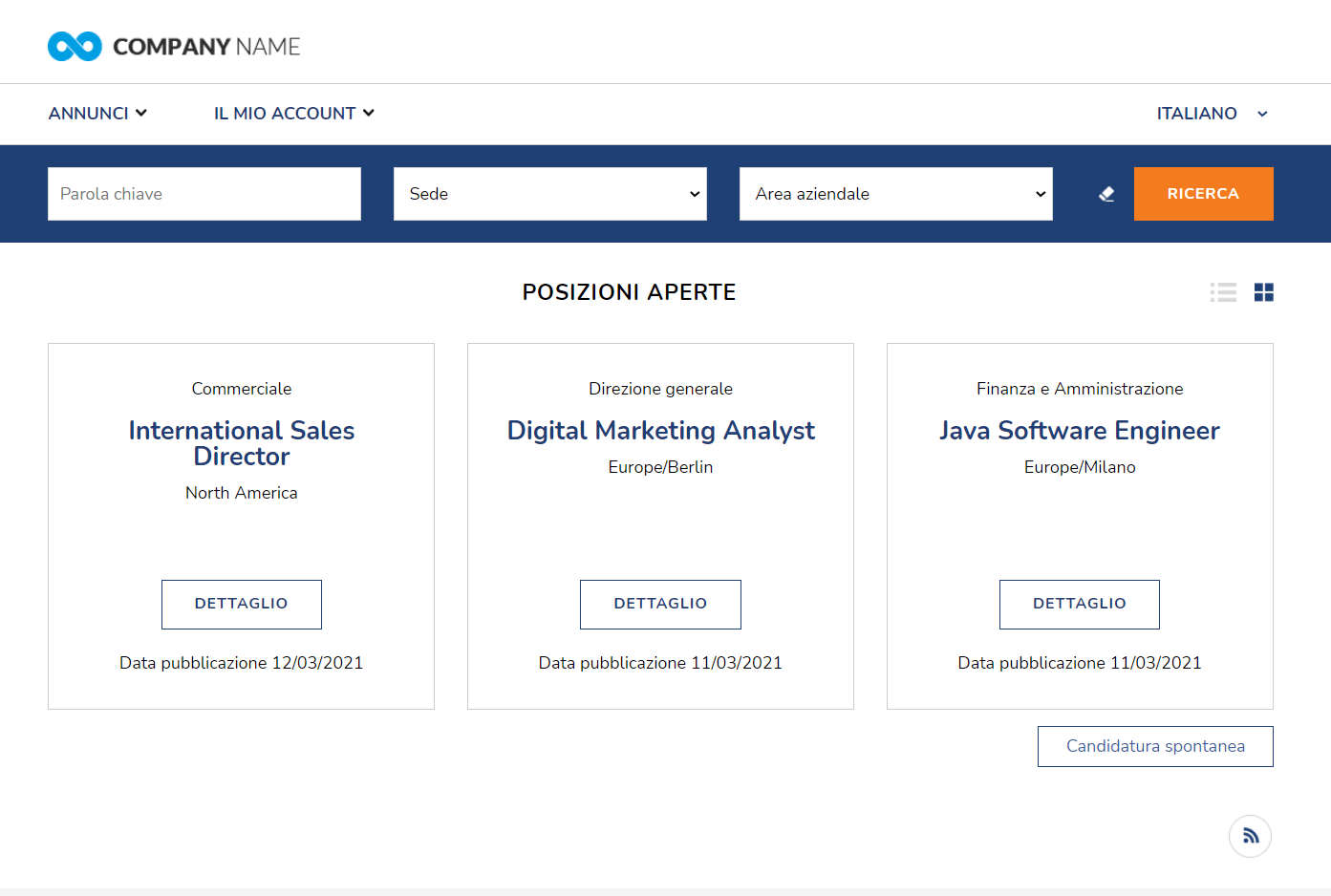Focus the Parola chiave input field

point(204,194)
